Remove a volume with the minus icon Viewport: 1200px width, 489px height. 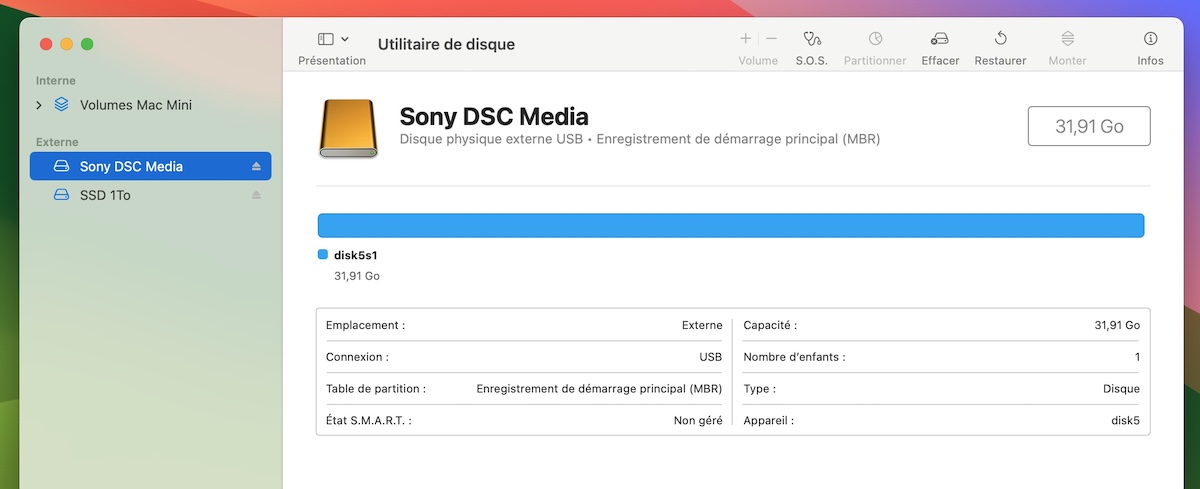pyautogui.click(x=771, y=39)
